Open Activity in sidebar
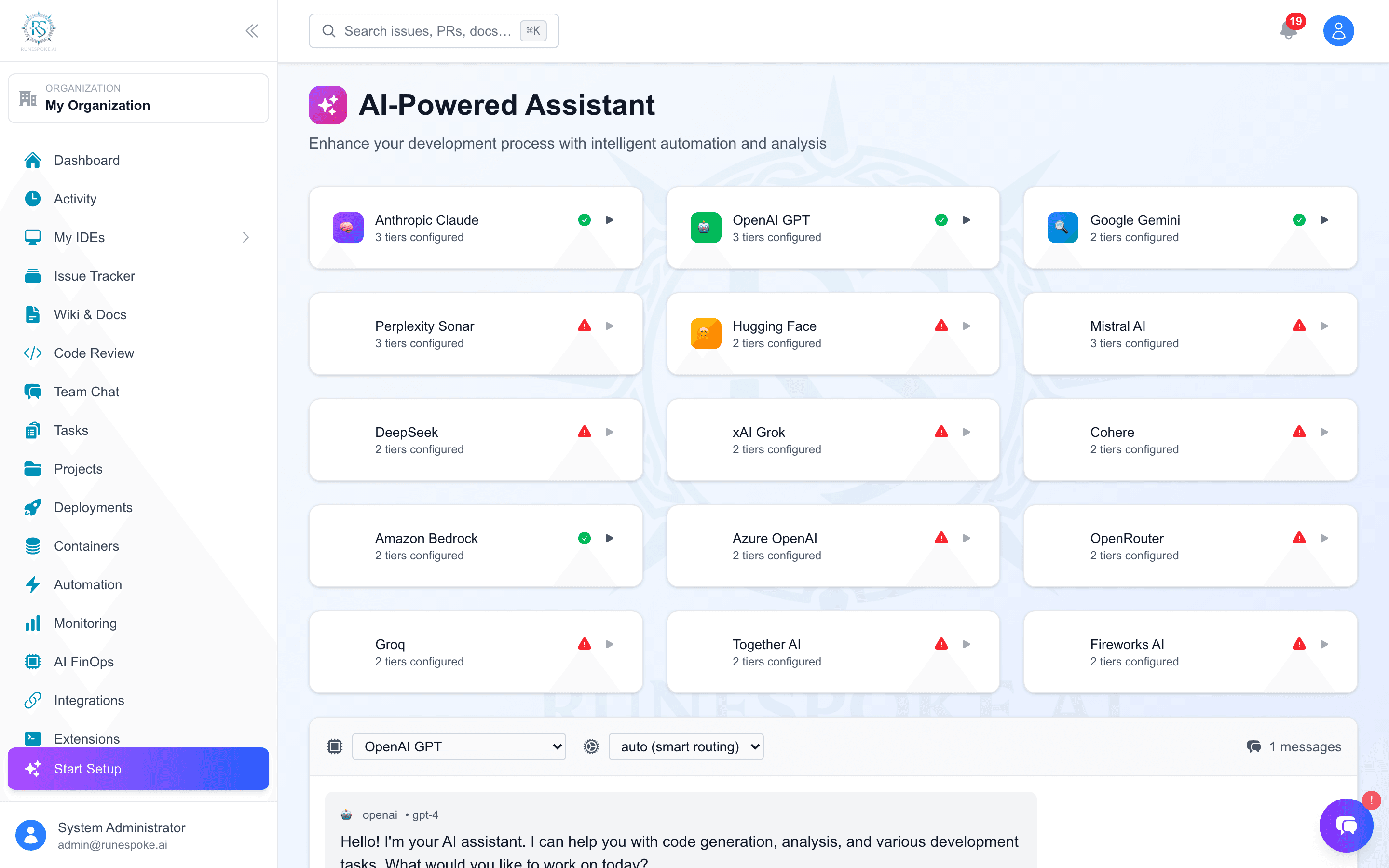 pos(138,199)
